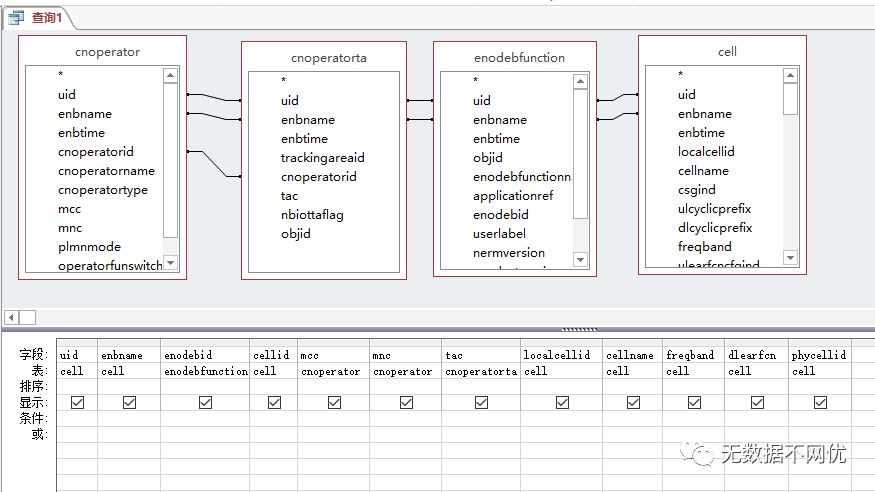Screen dimensions: 875x492
Task: Select nbiottaflag in cnoperatorta table
Action: (x=312, y=215)
